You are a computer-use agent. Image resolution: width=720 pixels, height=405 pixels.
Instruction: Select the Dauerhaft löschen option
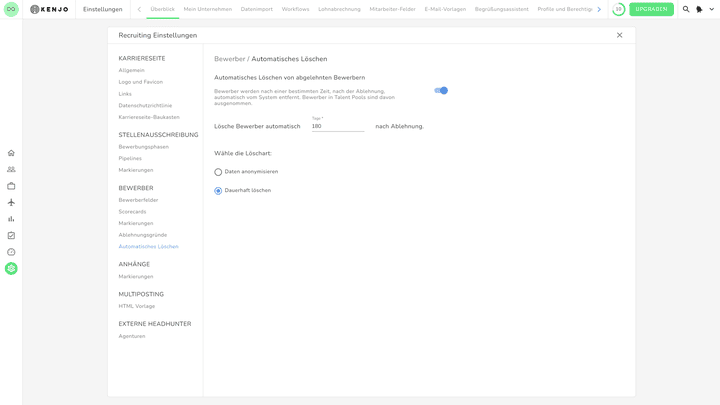pyautogui.click(x=218, y=191)
